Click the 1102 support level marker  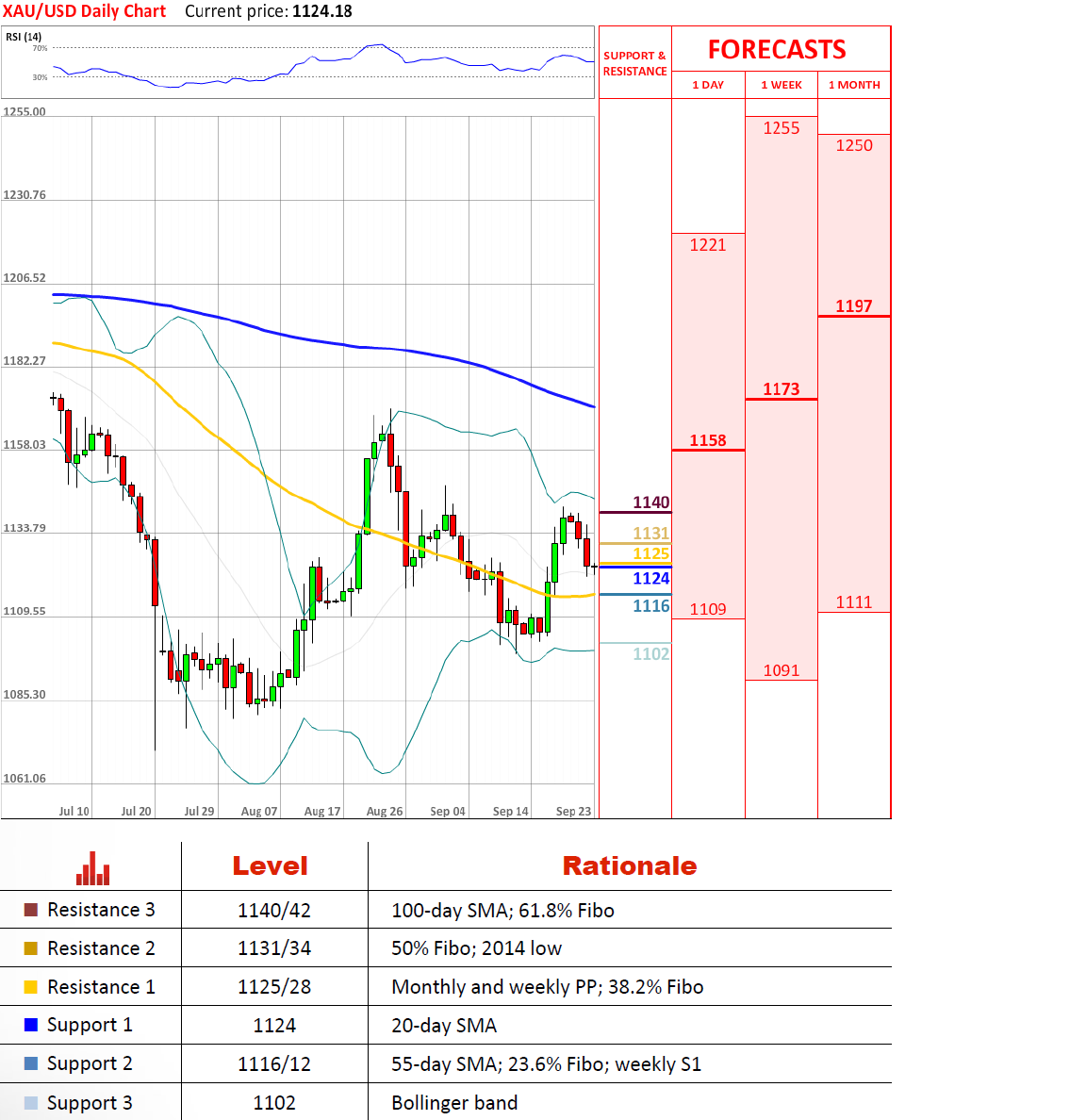[650, 653]
